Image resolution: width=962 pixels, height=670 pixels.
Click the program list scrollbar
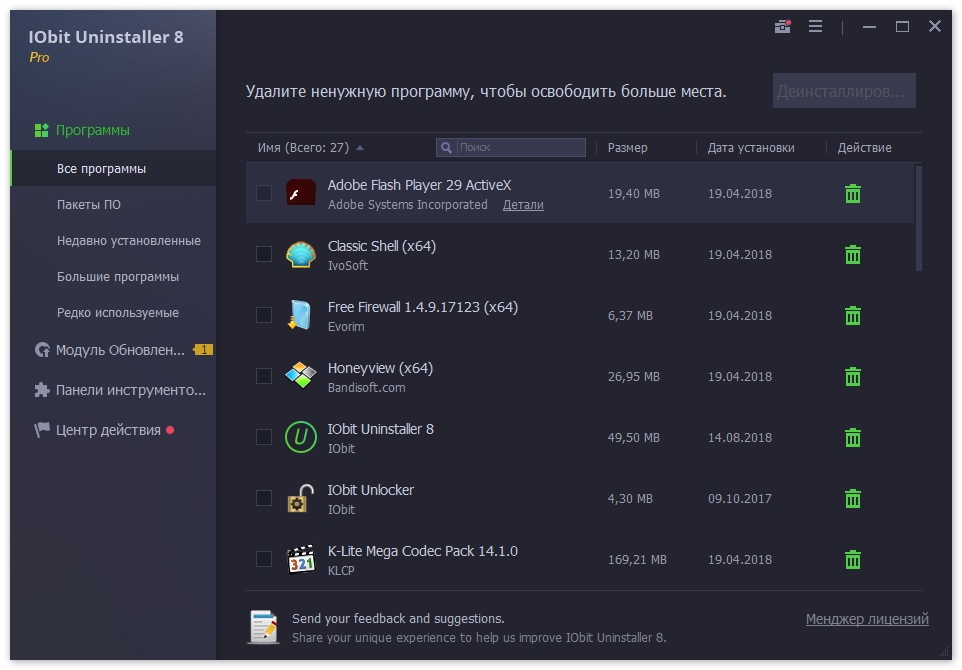(918, 220)
